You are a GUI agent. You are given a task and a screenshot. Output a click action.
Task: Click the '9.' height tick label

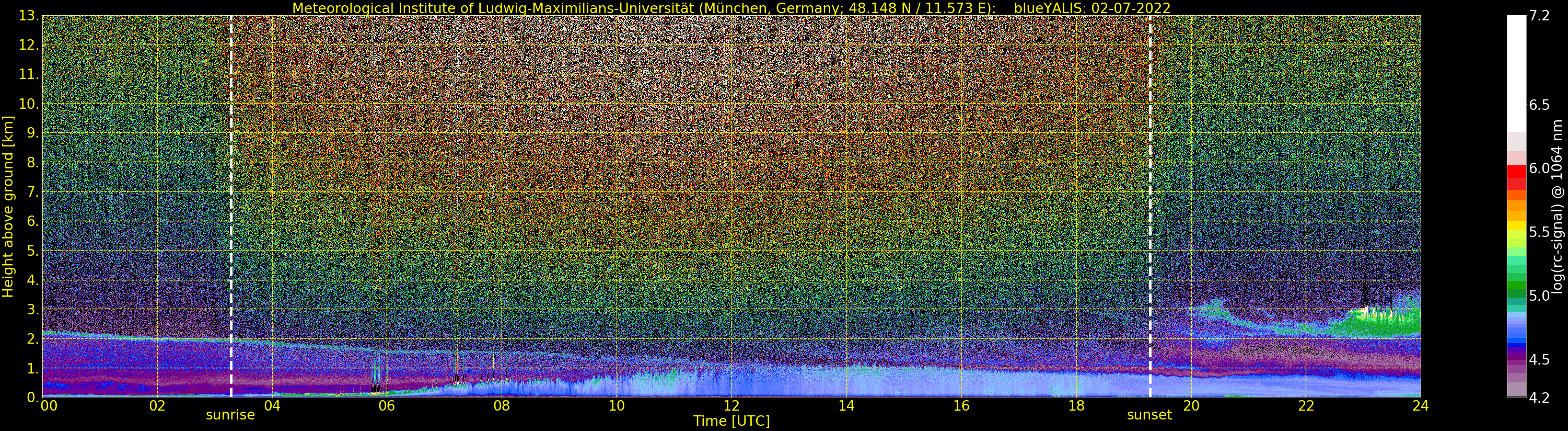coord(33,133)
